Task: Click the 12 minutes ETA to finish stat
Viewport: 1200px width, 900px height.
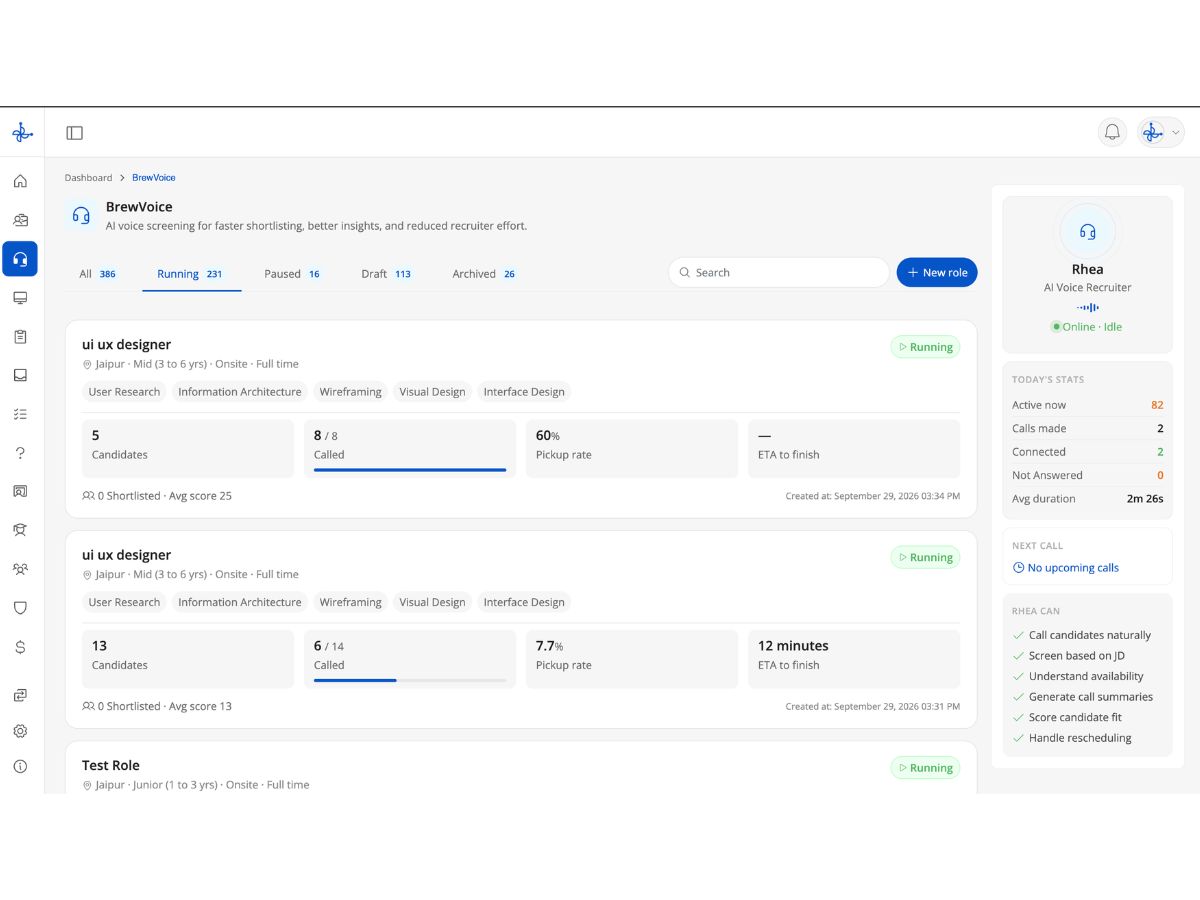Action: click(x=854, y=659)
